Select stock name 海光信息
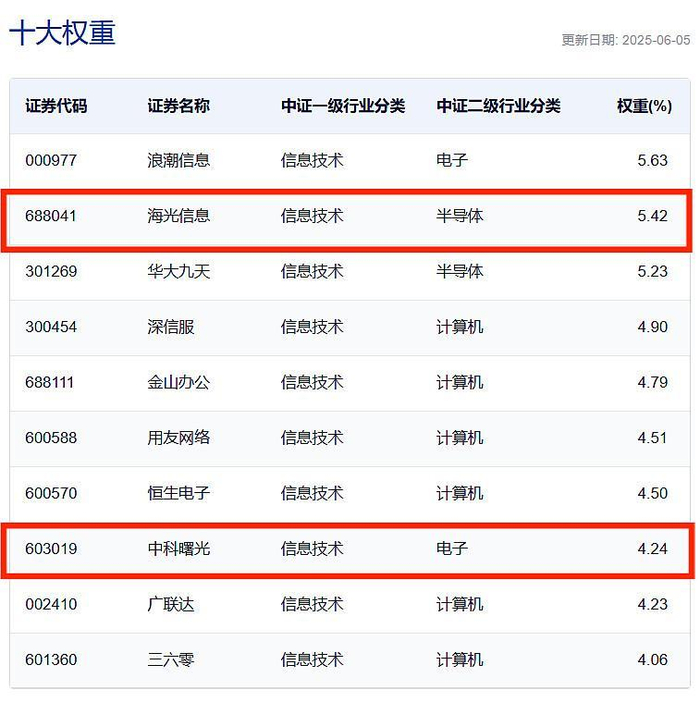Viewport: 700px width, 704px height. 178,216
